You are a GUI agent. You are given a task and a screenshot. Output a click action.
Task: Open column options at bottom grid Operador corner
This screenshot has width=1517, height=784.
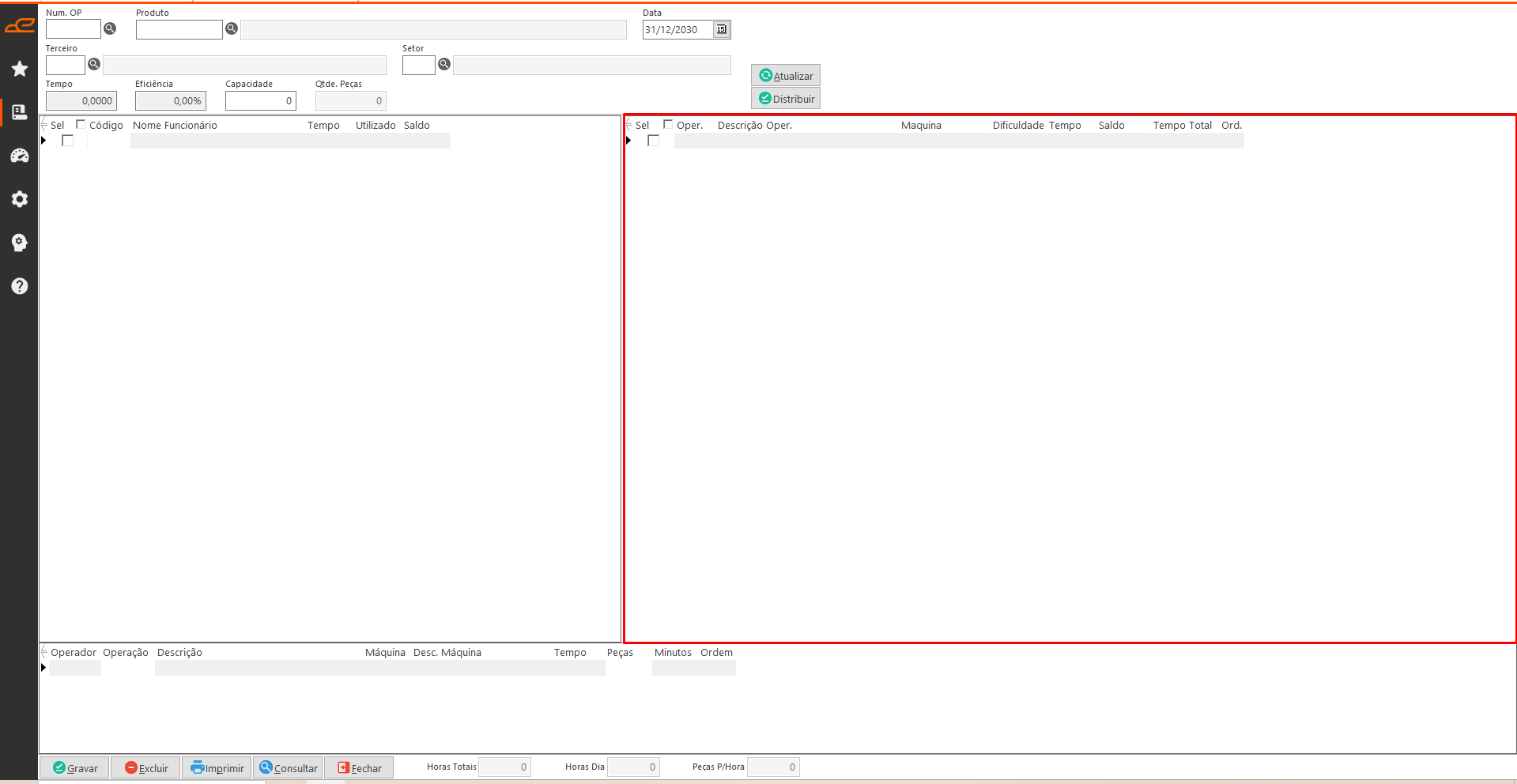44,652
